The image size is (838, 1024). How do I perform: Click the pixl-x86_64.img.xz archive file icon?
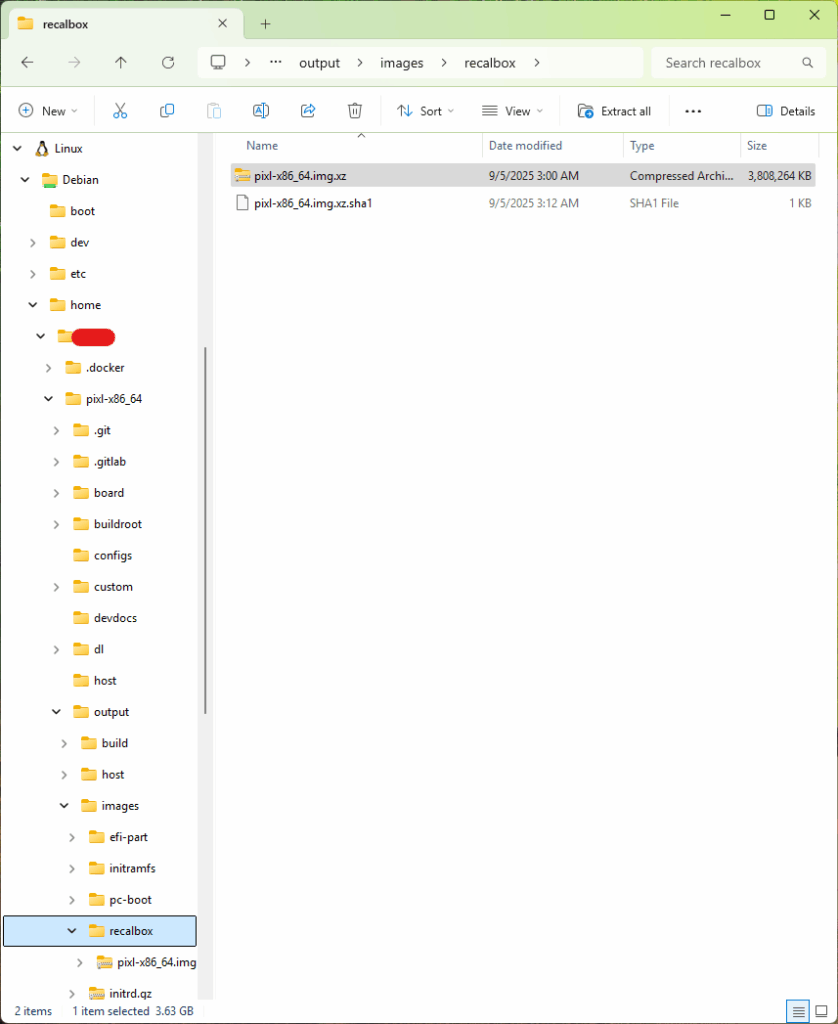point(242,175)
